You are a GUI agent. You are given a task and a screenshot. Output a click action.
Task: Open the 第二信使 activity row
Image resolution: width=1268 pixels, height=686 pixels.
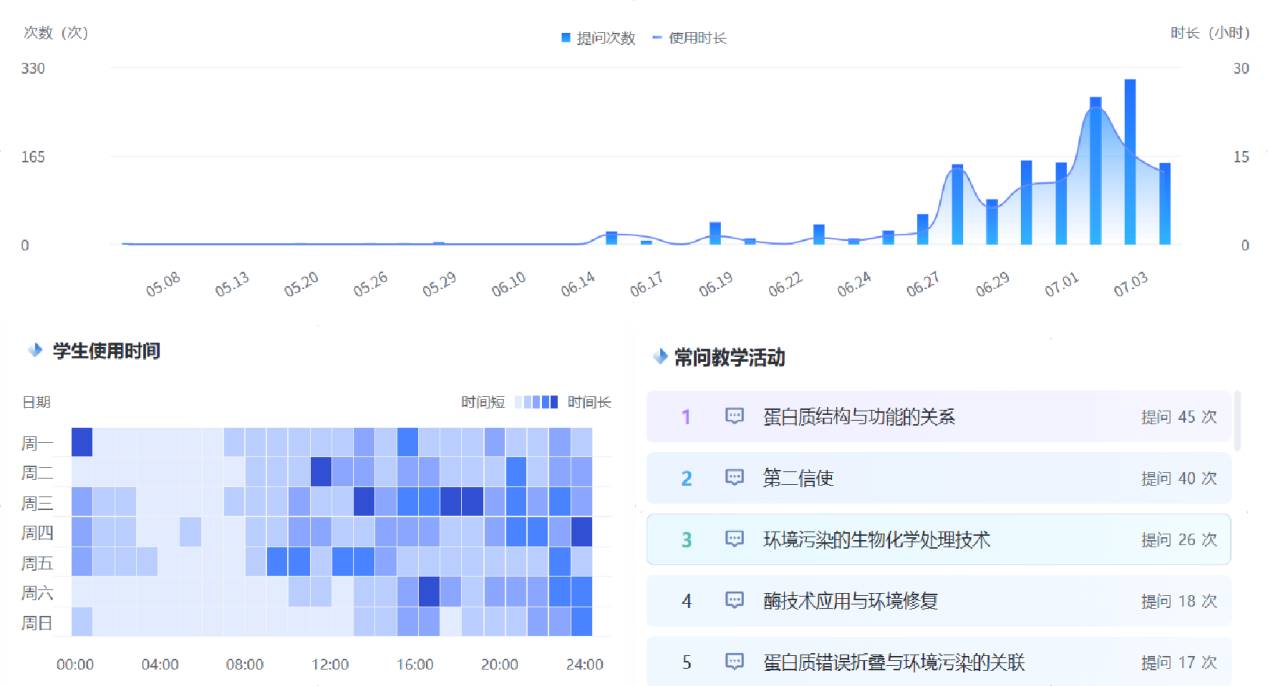[x=938, y=479]
